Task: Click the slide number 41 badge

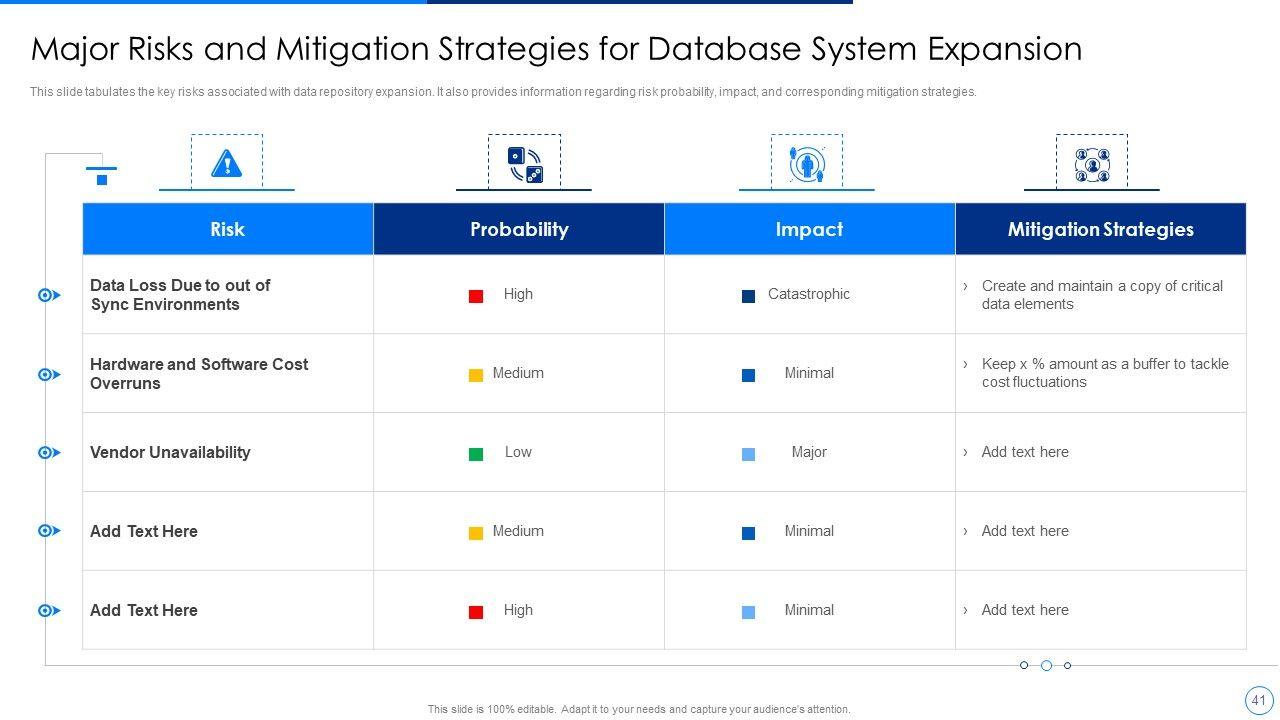Action: click(1258, 700)
